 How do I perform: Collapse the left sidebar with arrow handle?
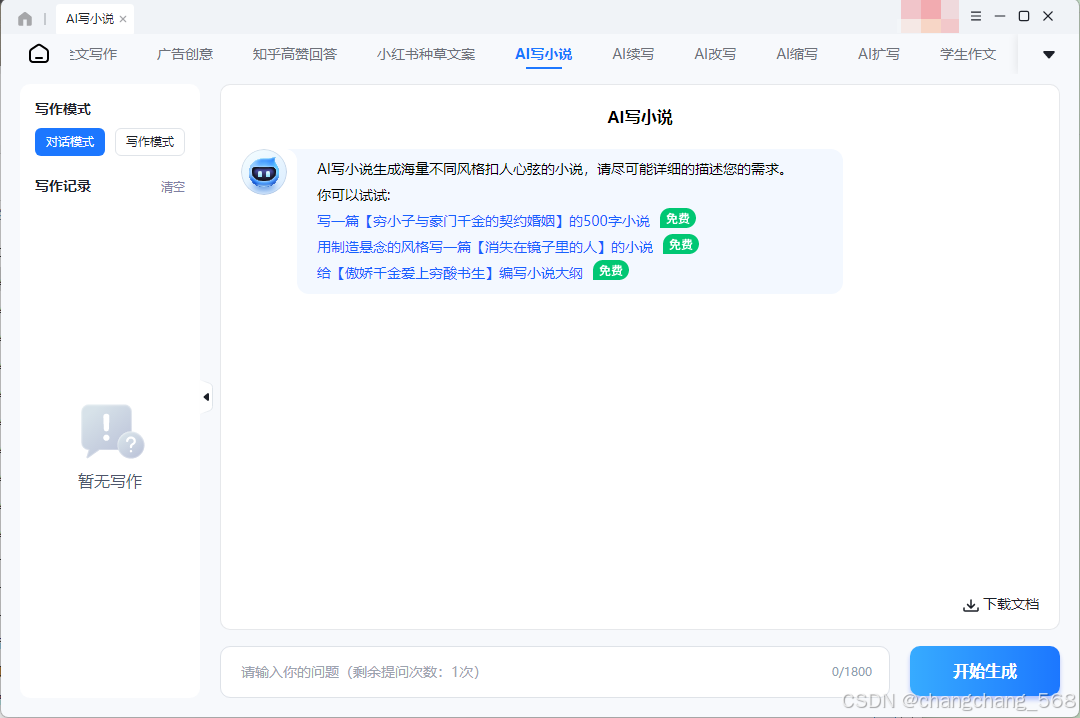pyautogui.click(x=206, y=397)
